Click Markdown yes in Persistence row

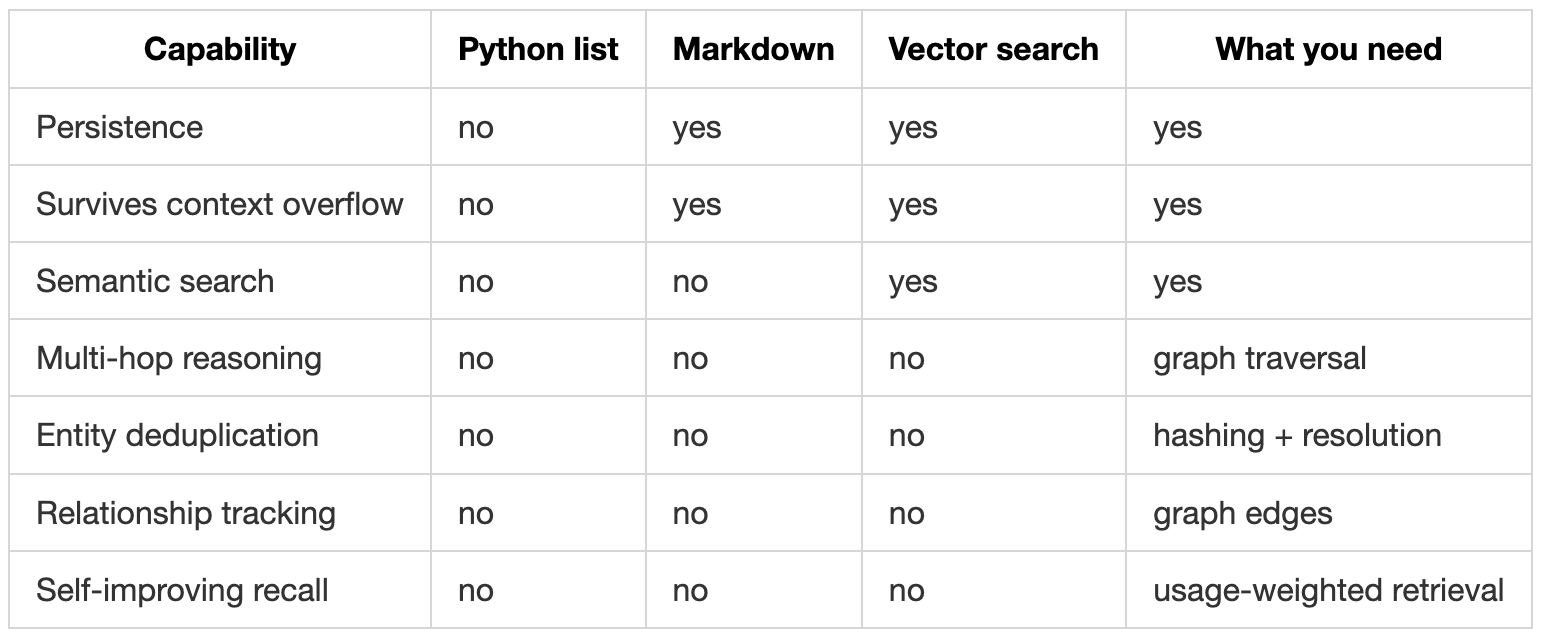click(697, 128)
